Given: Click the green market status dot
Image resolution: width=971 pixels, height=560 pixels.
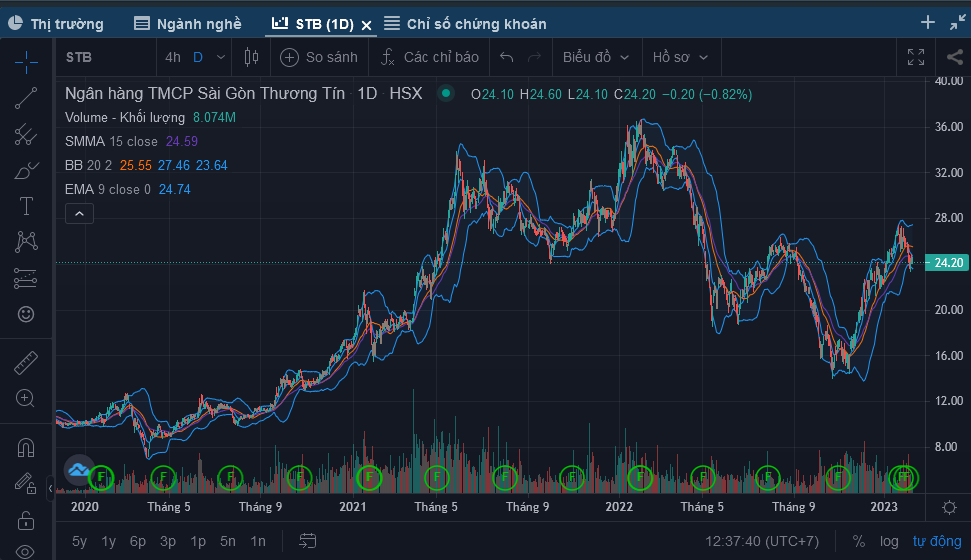Looking at the screenshot, I should click(x=446, y=94).
